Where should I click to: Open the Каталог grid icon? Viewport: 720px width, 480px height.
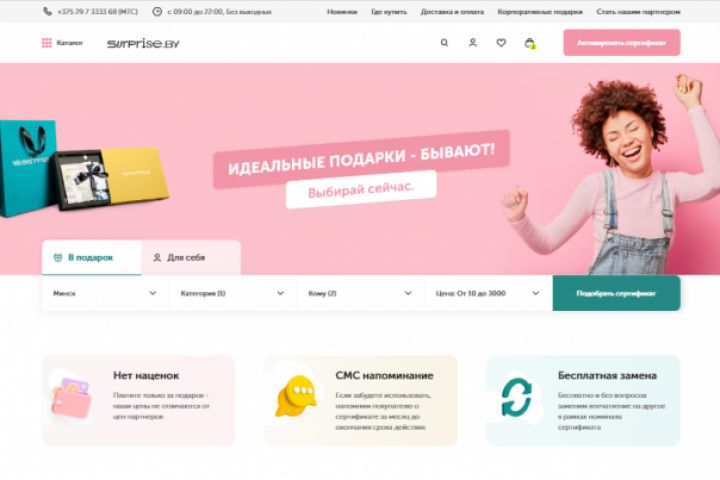[46, 43]
